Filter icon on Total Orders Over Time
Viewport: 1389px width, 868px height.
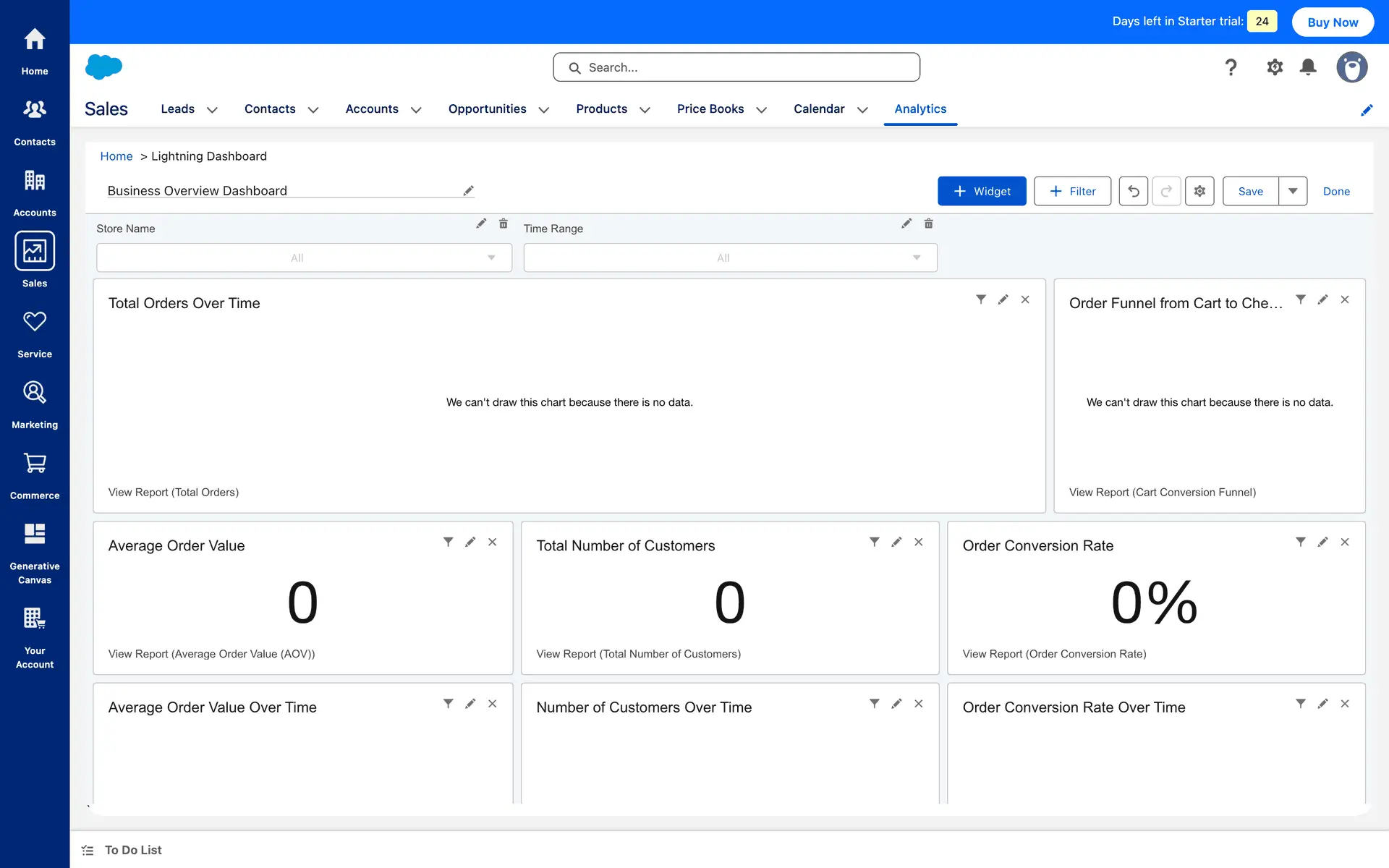click(981, 299)
